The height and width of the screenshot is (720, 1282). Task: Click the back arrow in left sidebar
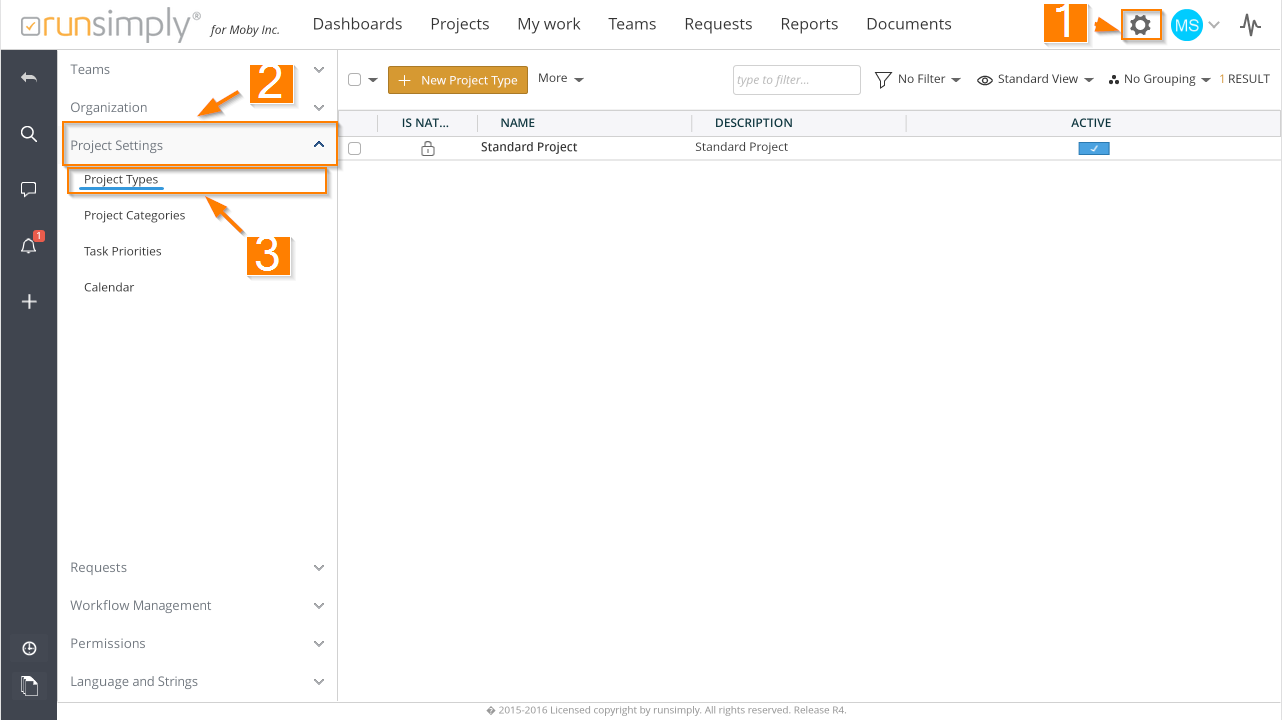29,77
